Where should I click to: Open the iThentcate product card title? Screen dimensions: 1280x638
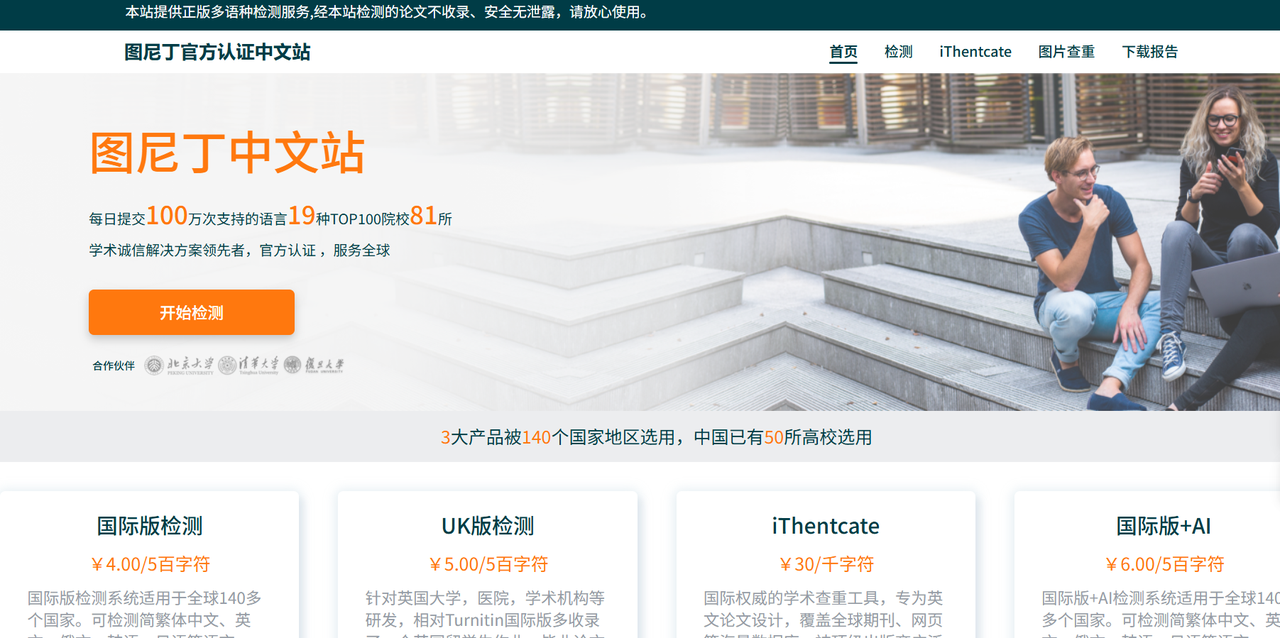coord(826,526)
